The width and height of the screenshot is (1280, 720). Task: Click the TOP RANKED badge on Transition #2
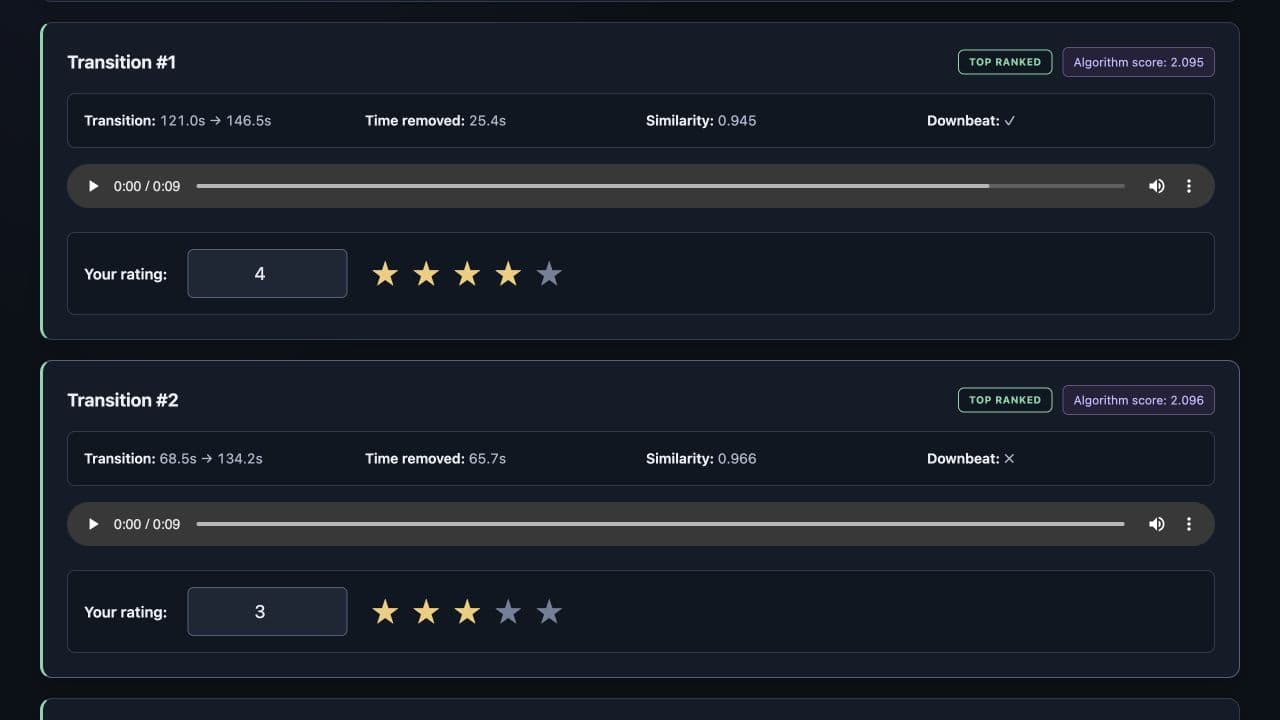[x=1005, y=400]
